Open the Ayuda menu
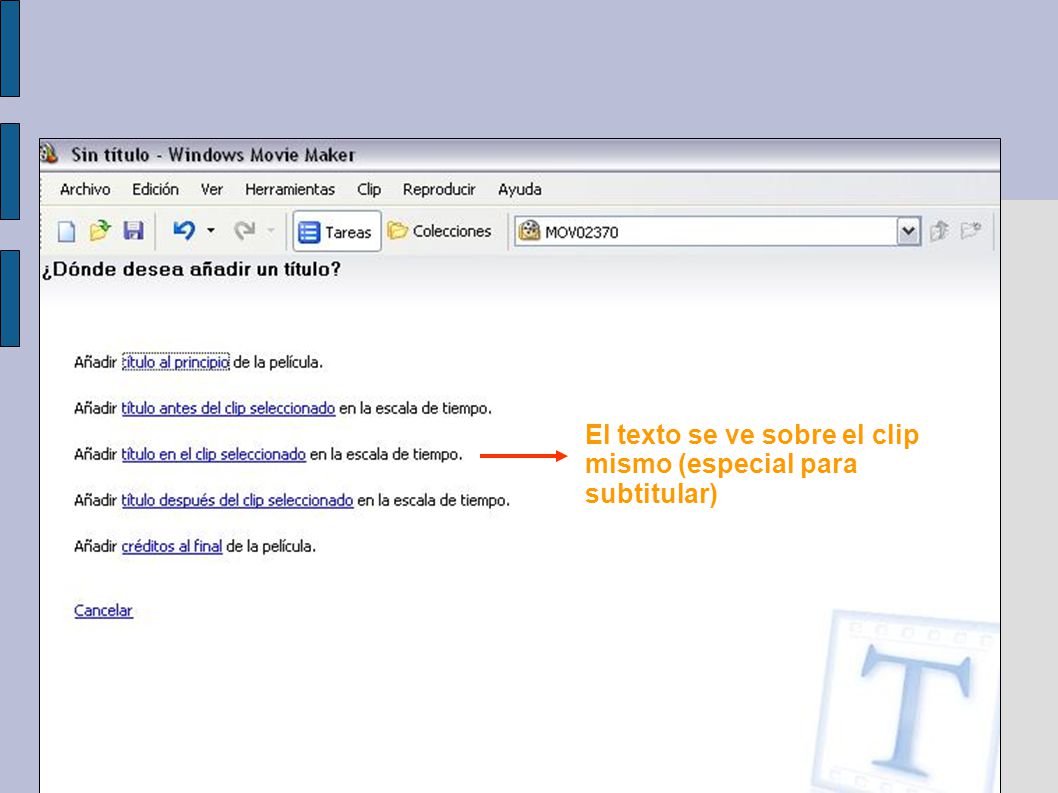This screenshot has width=1058, height=793. 520,190
